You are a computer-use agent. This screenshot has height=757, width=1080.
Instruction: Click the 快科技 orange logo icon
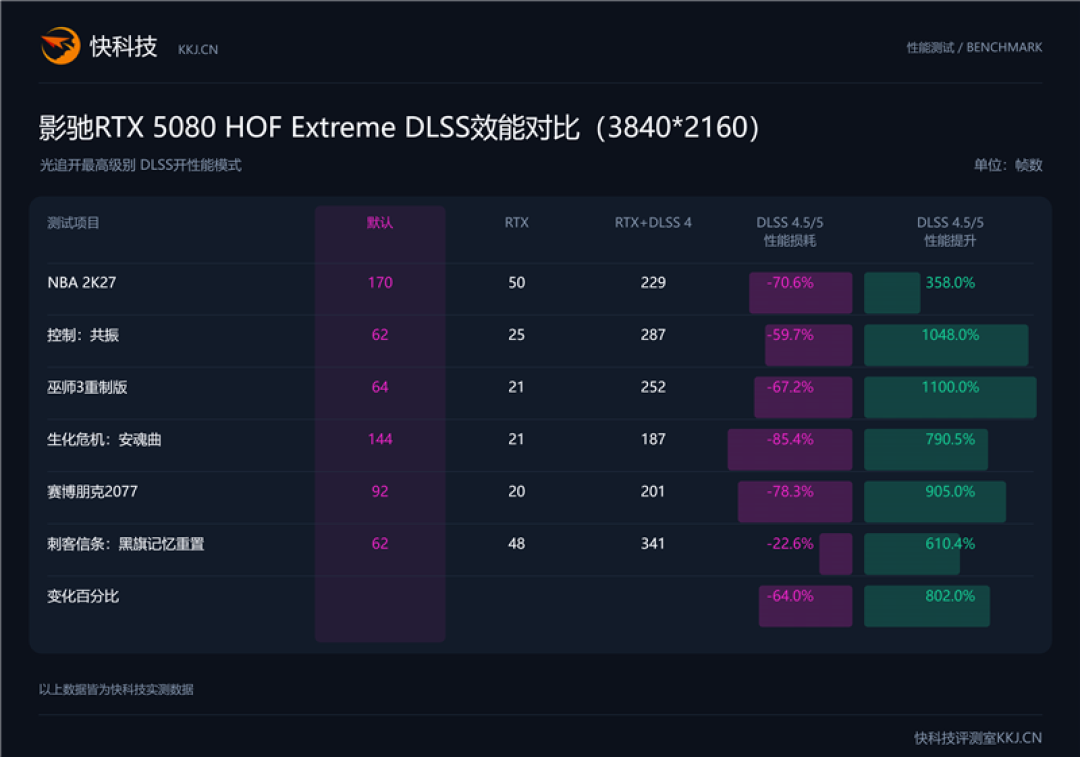click(61, 45)
